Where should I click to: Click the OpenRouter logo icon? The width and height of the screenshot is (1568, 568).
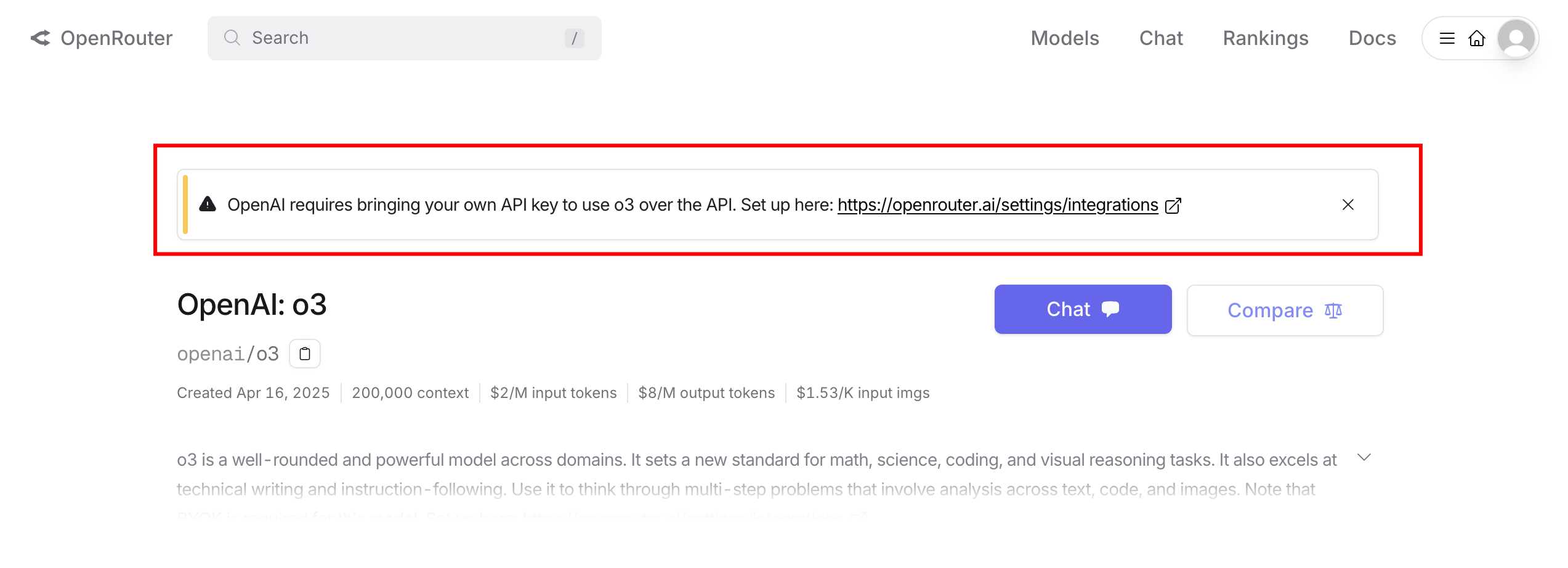(x=41, y=38)
